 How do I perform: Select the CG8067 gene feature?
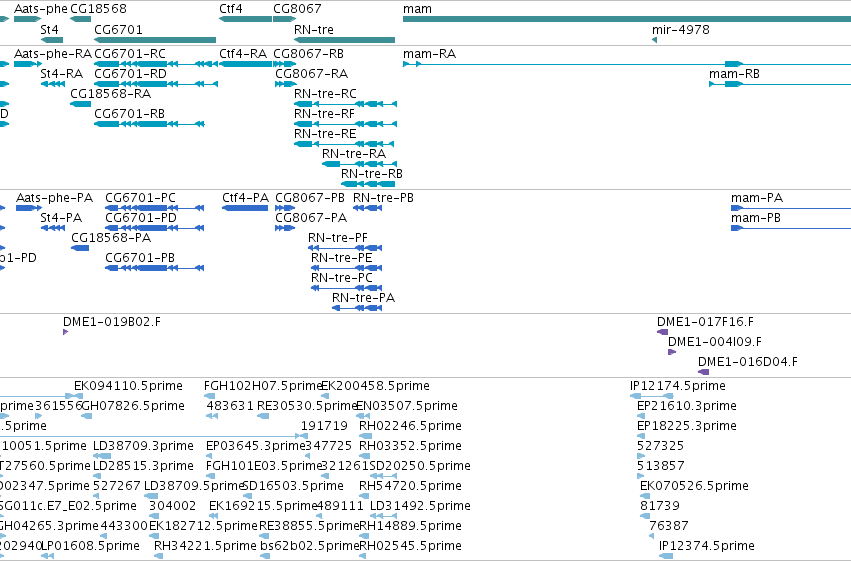pyautogui.click(x=284, y=19)
